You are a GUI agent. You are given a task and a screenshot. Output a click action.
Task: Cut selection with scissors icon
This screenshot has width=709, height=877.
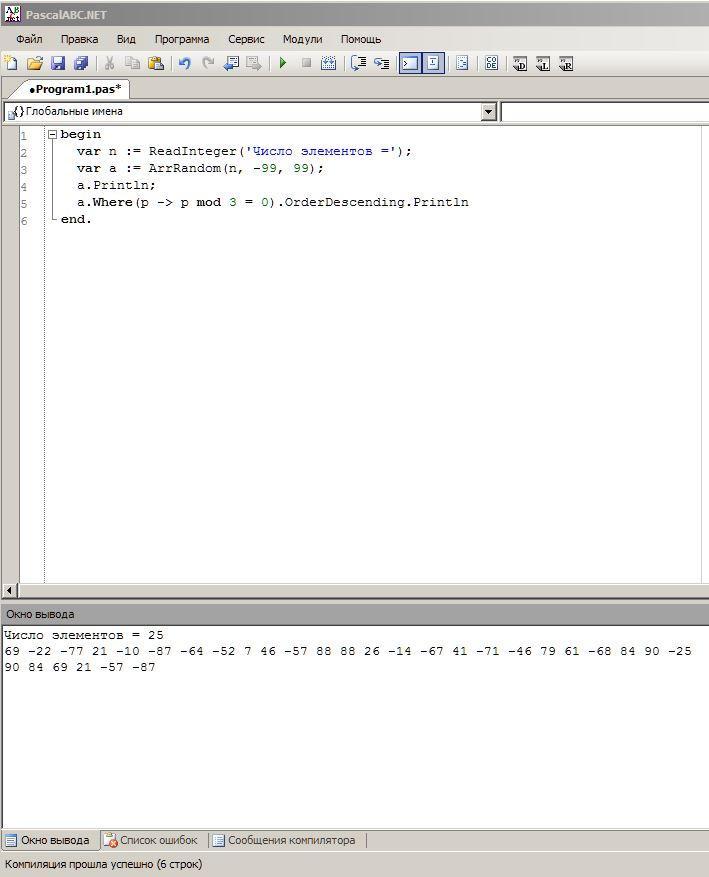110,63
